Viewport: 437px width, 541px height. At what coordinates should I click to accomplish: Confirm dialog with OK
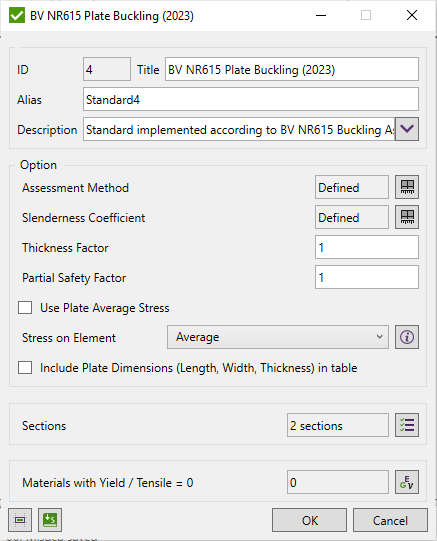pyautogui.click(x=309, y=520)
